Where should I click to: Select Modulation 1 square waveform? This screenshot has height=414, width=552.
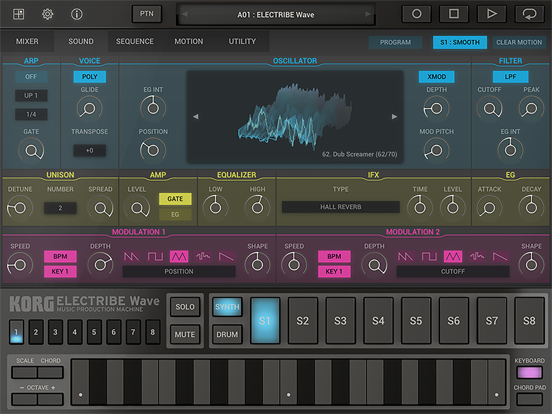pos(155,257)
